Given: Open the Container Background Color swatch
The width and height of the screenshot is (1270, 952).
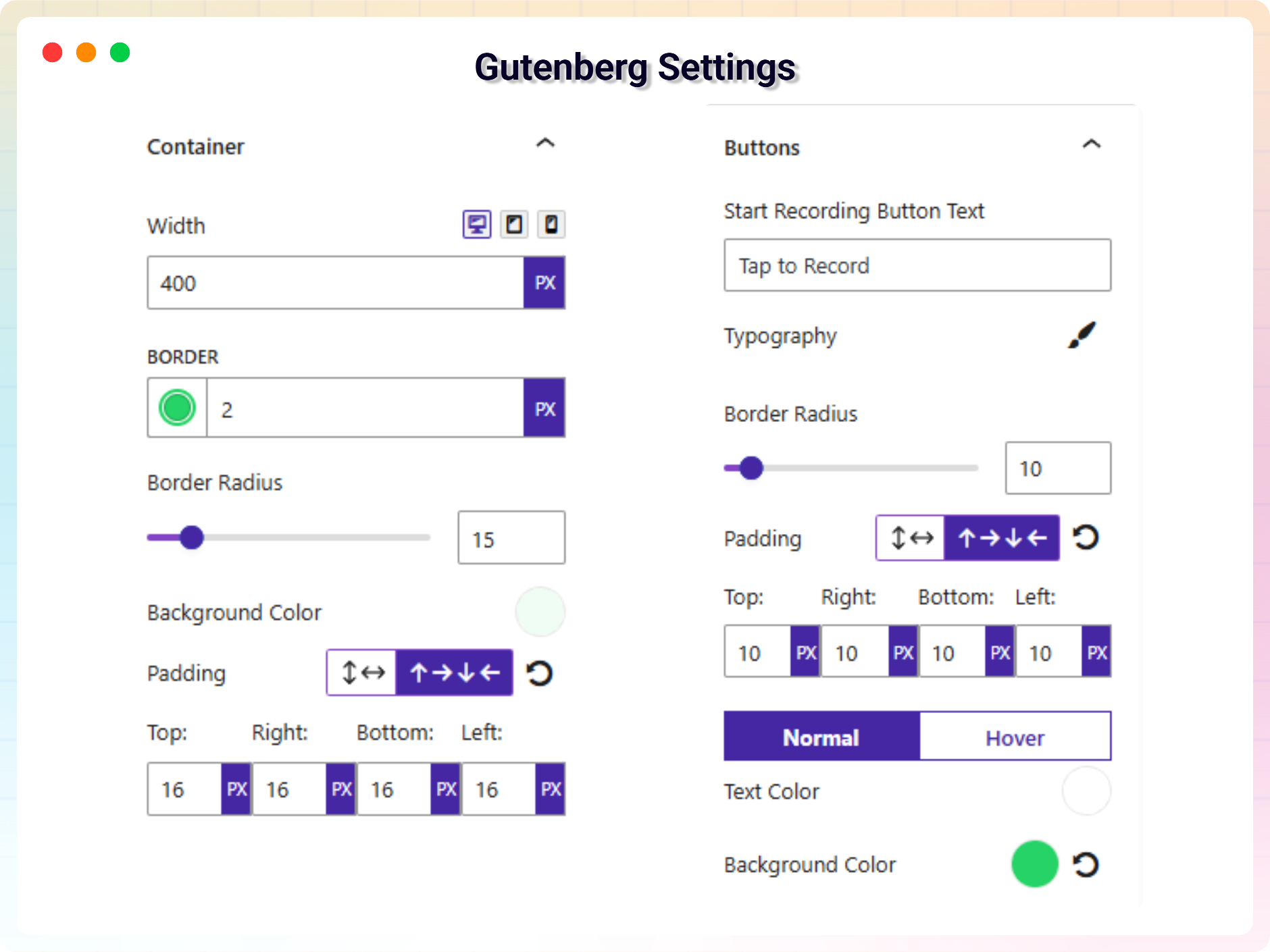Looking at the screenshot, I should coord(540,612).
